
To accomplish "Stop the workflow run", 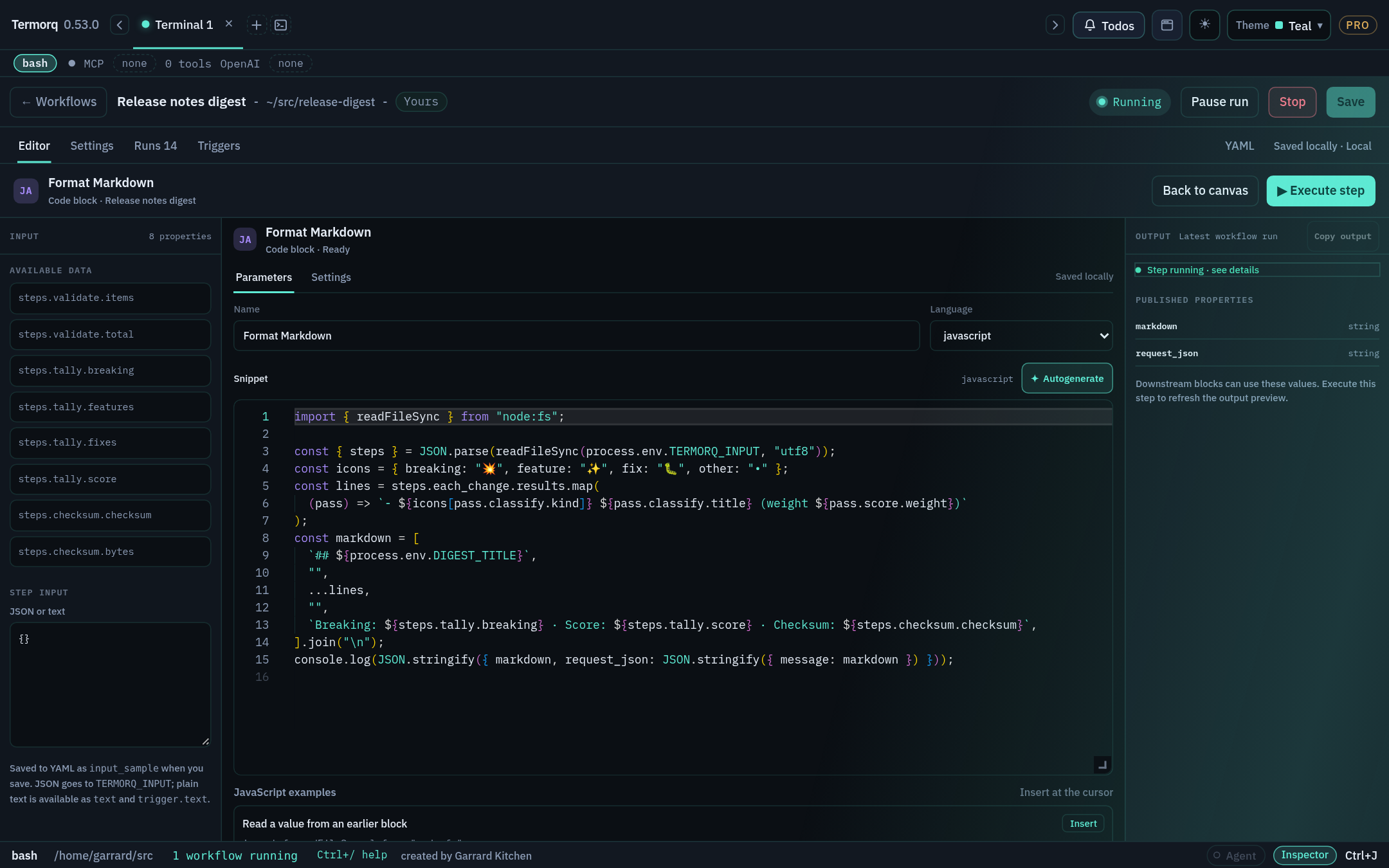I will [1292, 102].
